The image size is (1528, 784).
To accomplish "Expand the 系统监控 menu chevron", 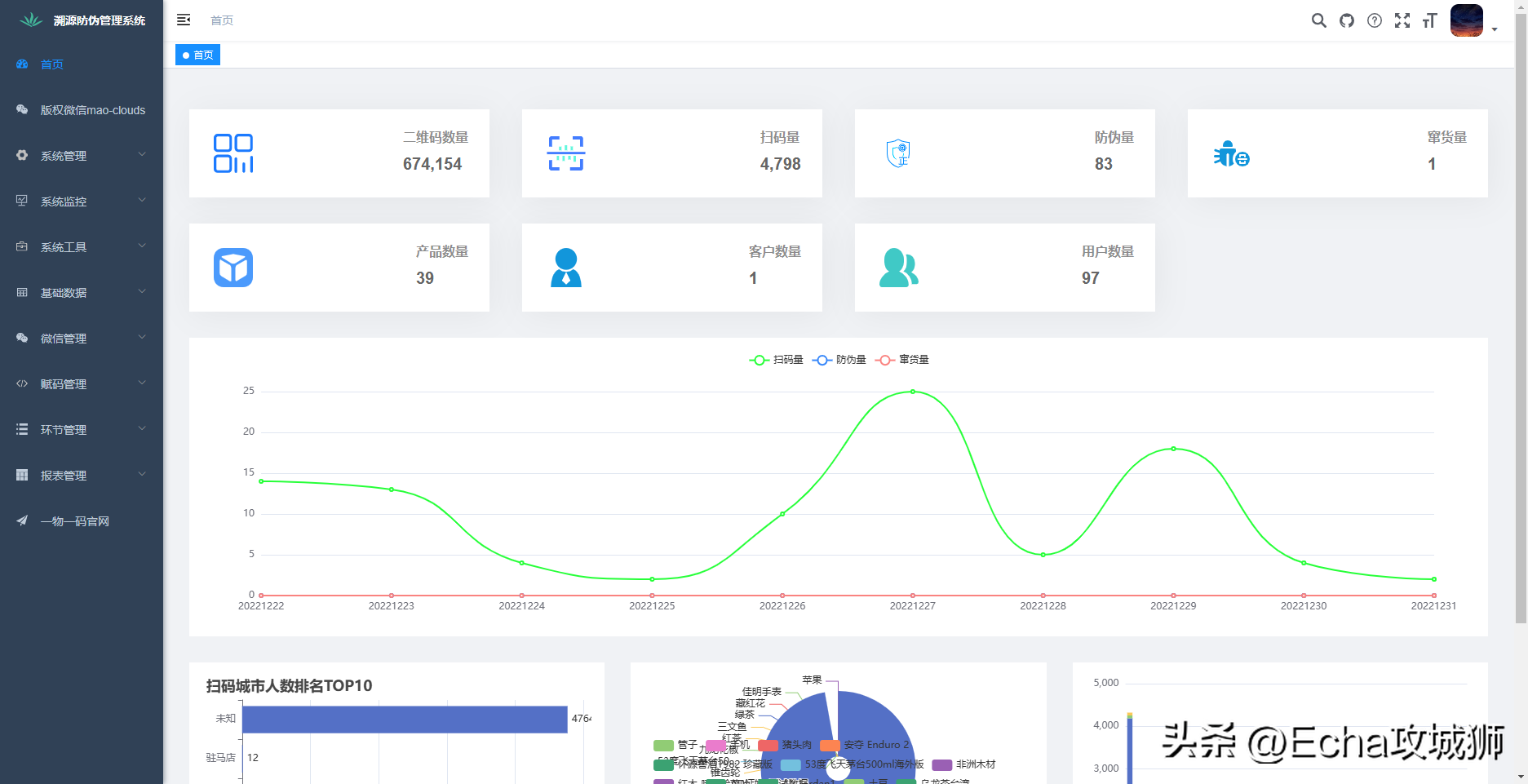I will pyautogui.click(x=142, y=200).
